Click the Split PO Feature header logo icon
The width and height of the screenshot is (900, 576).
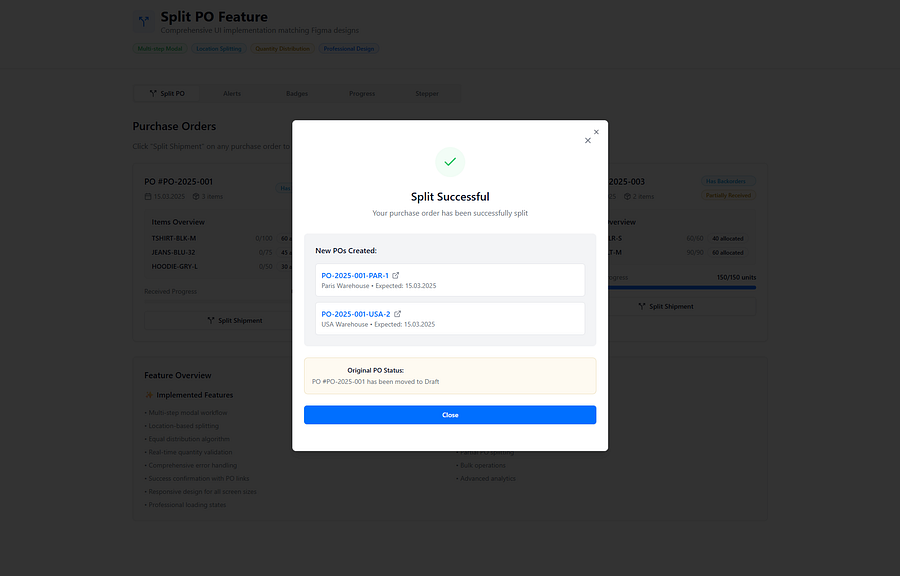click(143, 22)
